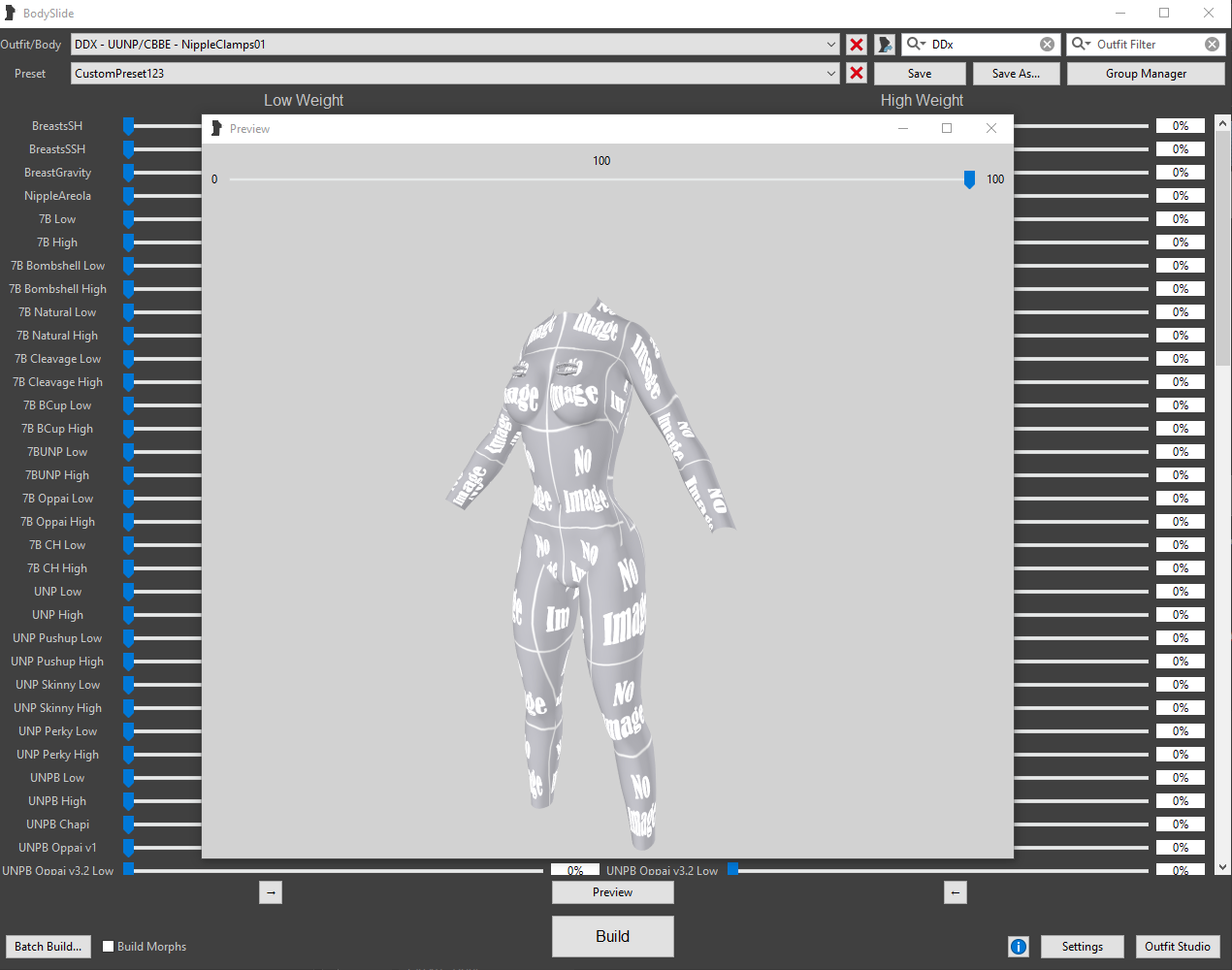Click the Save As... button

pyautogui.click(x=1016, y=74)
